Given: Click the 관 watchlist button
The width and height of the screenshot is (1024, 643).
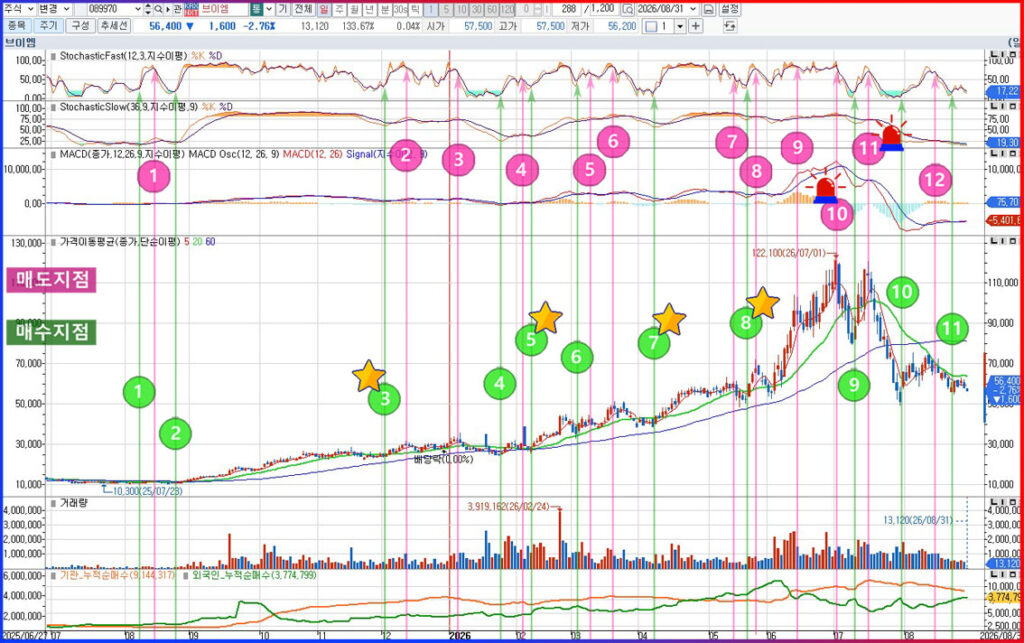Looking at the screenshot, I should (177, 9).
